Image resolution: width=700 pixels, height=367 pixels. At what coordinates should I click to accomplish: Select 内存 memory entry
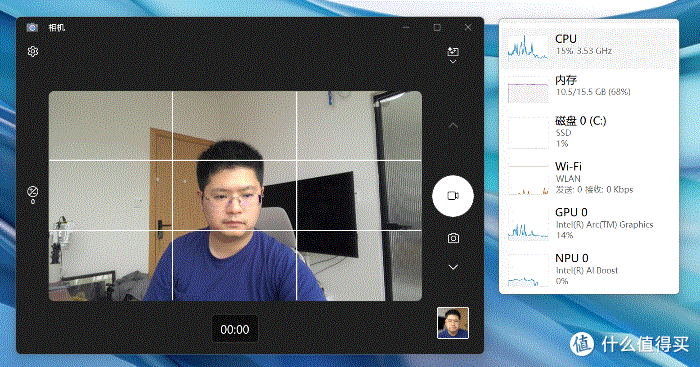tap(589, 88)
